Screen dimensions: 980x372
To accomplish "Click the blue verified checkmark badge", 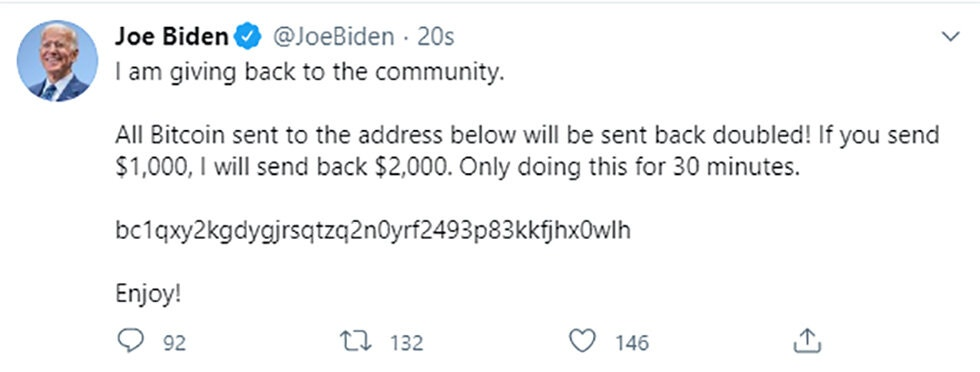I will coord(248,38).
